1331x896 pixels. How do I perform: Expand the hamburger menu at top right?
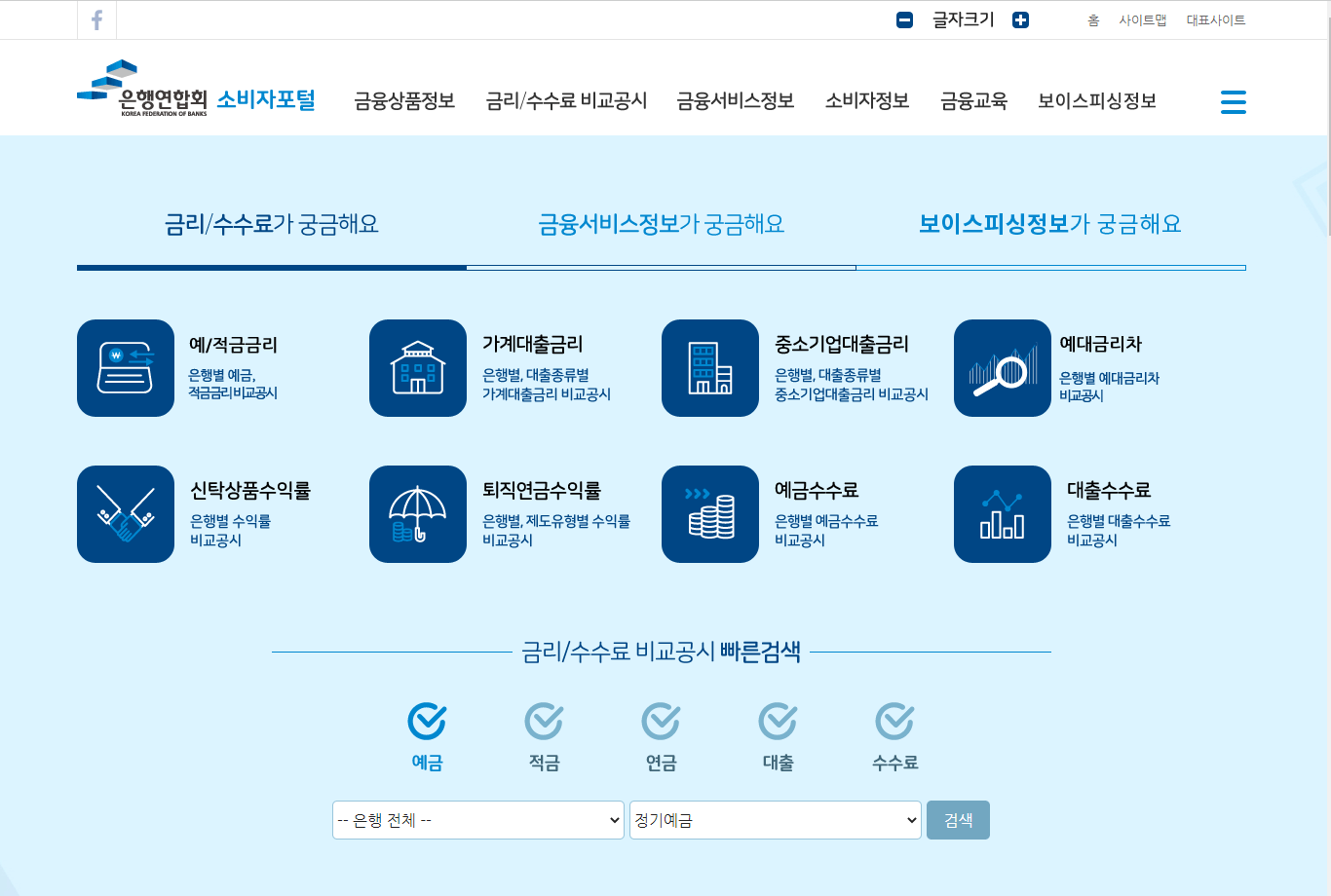[x=1234, y=101]
